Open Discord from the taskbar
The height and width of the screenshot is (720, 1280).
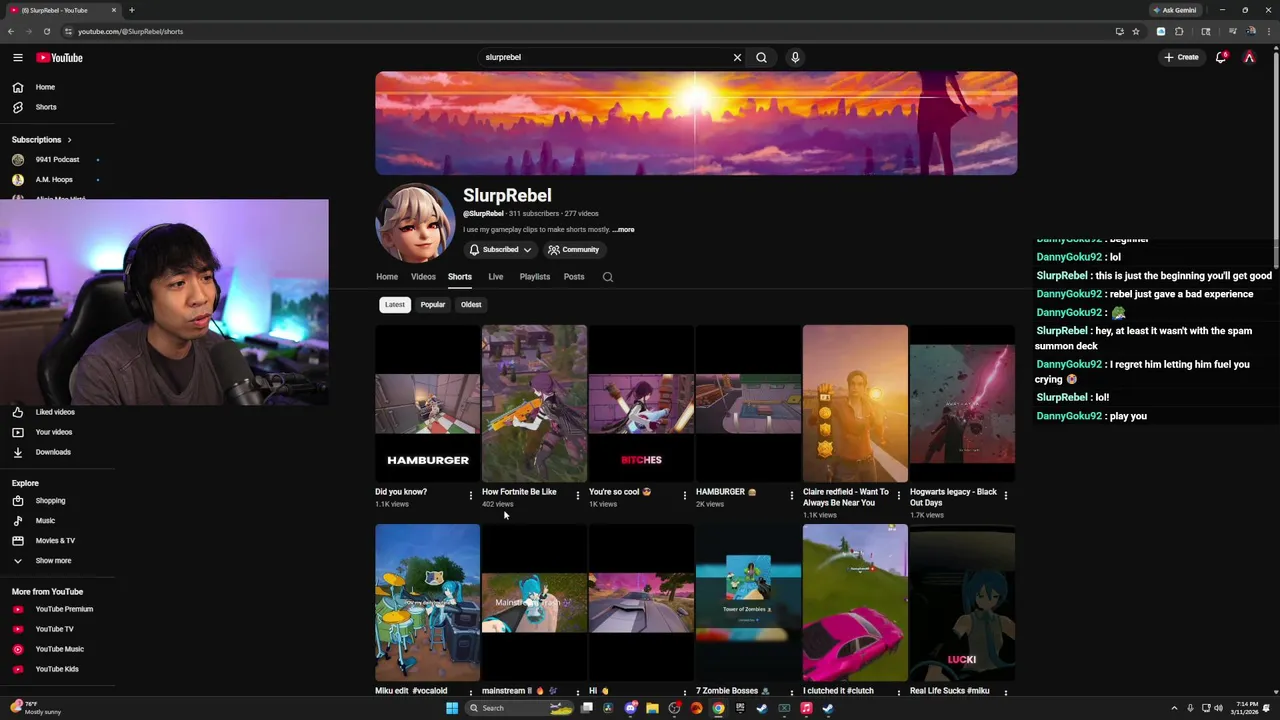630,708
